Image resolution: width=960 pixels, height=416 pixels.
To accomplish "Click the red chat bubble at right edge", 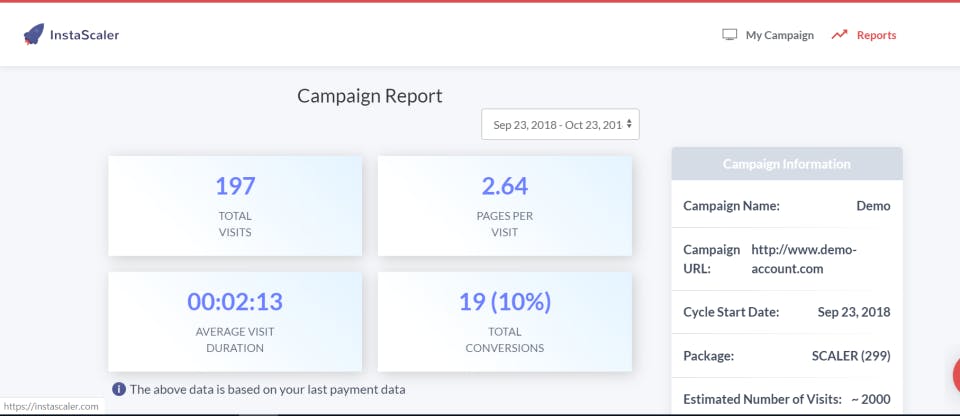I will 956,374.
